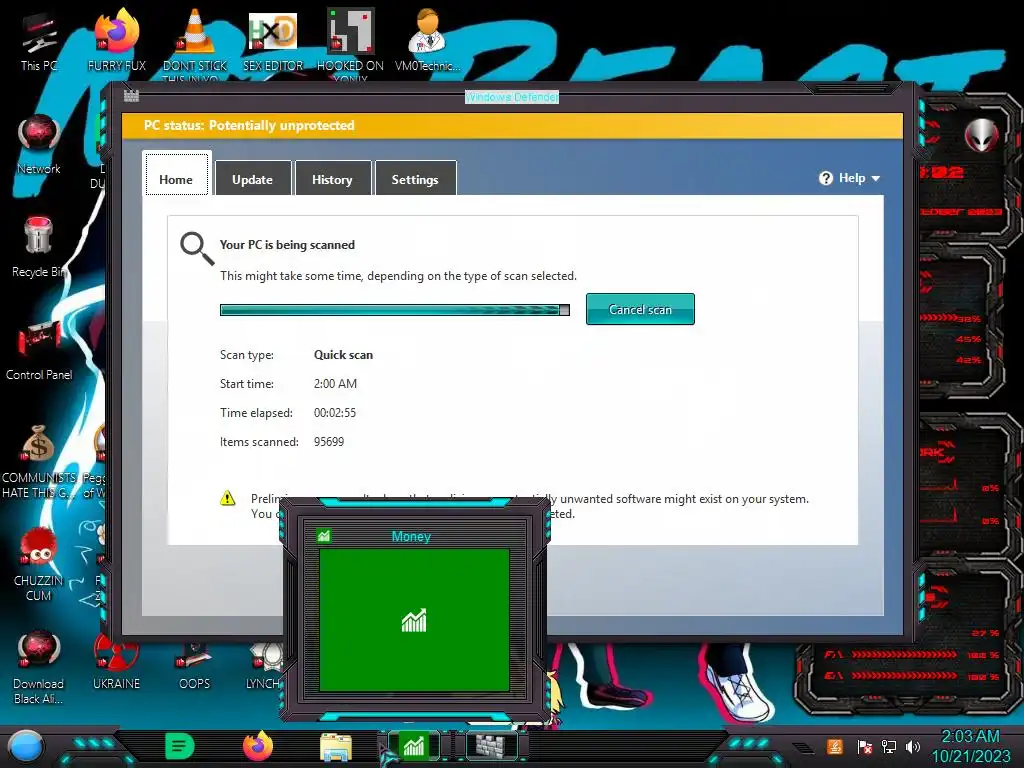Screen dimensions: 1024x768
Task: Click the PC status Potentially unprotected banner
Action: (x=513, y=125)
